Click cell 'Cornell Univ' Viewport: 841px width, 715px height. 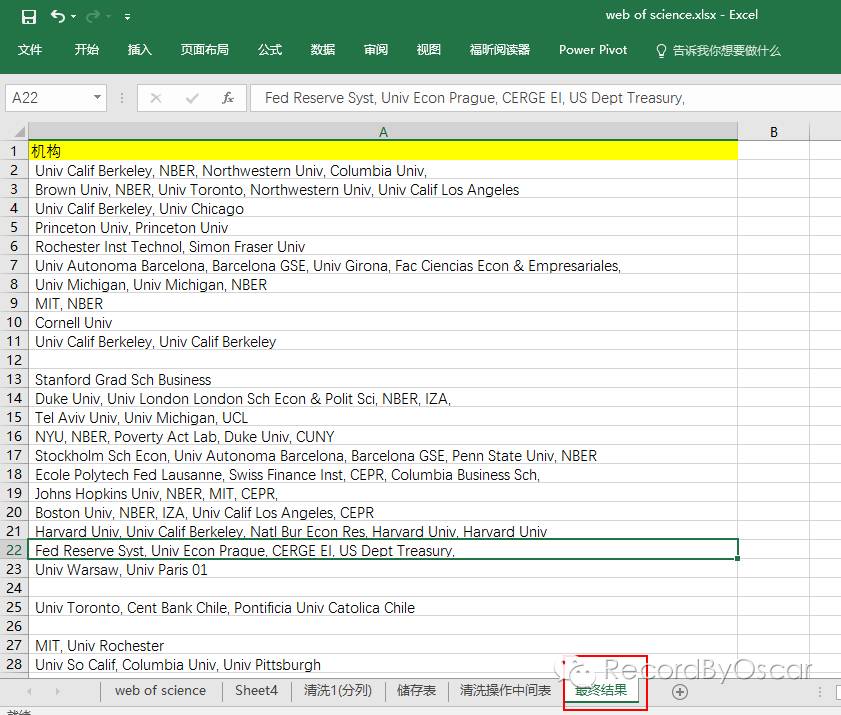383,323
